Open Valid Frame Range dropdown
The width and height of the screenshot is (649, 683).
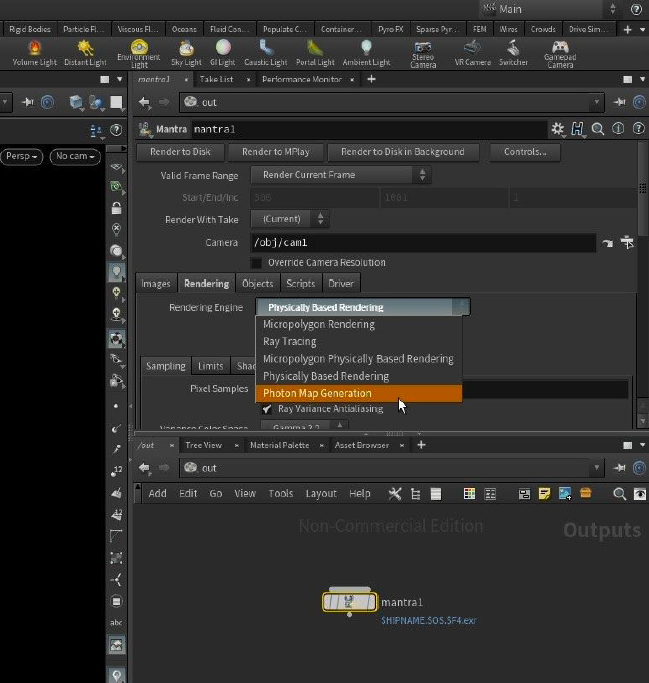(x=340, y=175)
